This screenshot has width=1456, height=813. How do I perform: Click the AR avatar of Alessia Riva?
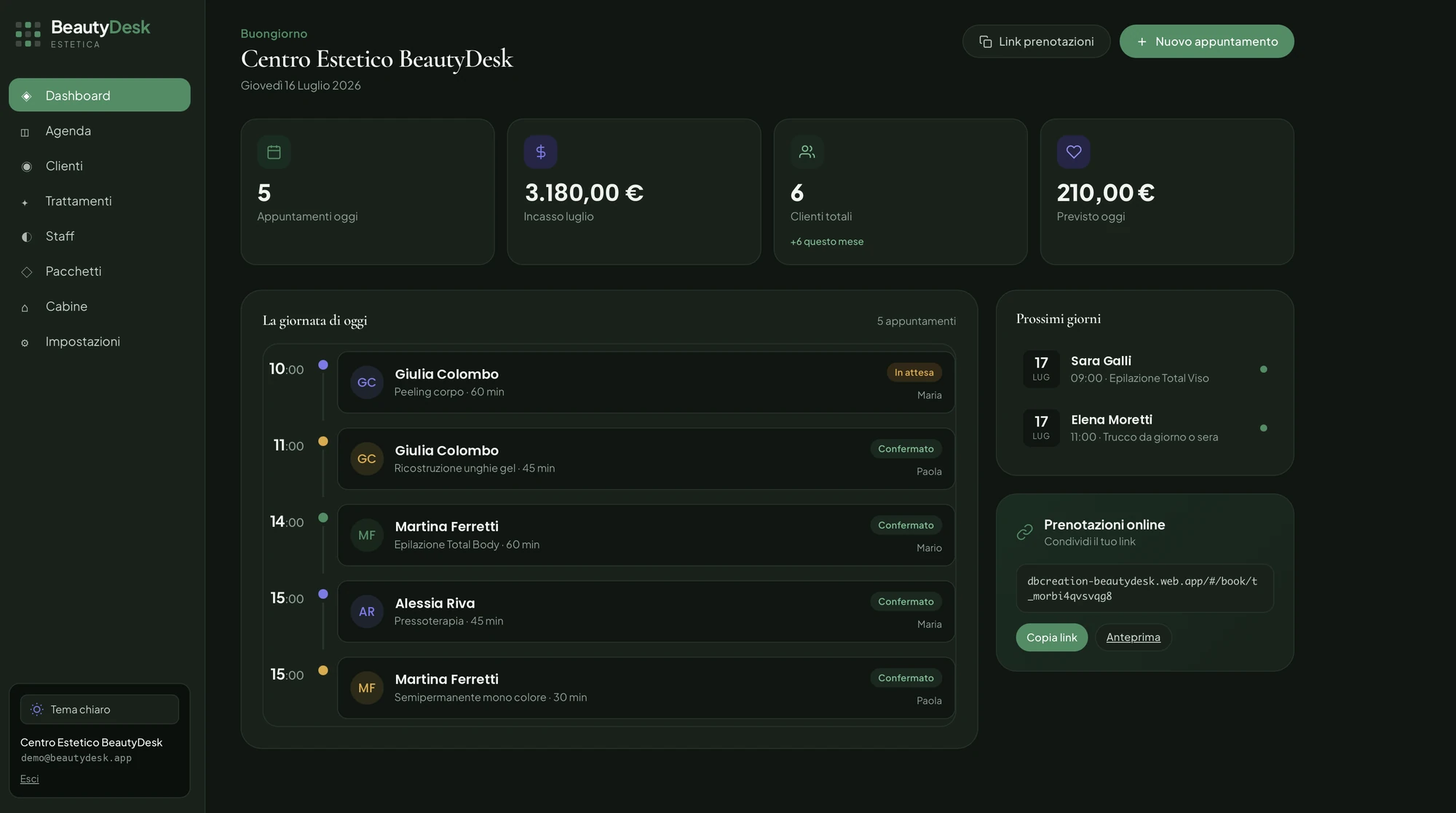pos(367,612)
